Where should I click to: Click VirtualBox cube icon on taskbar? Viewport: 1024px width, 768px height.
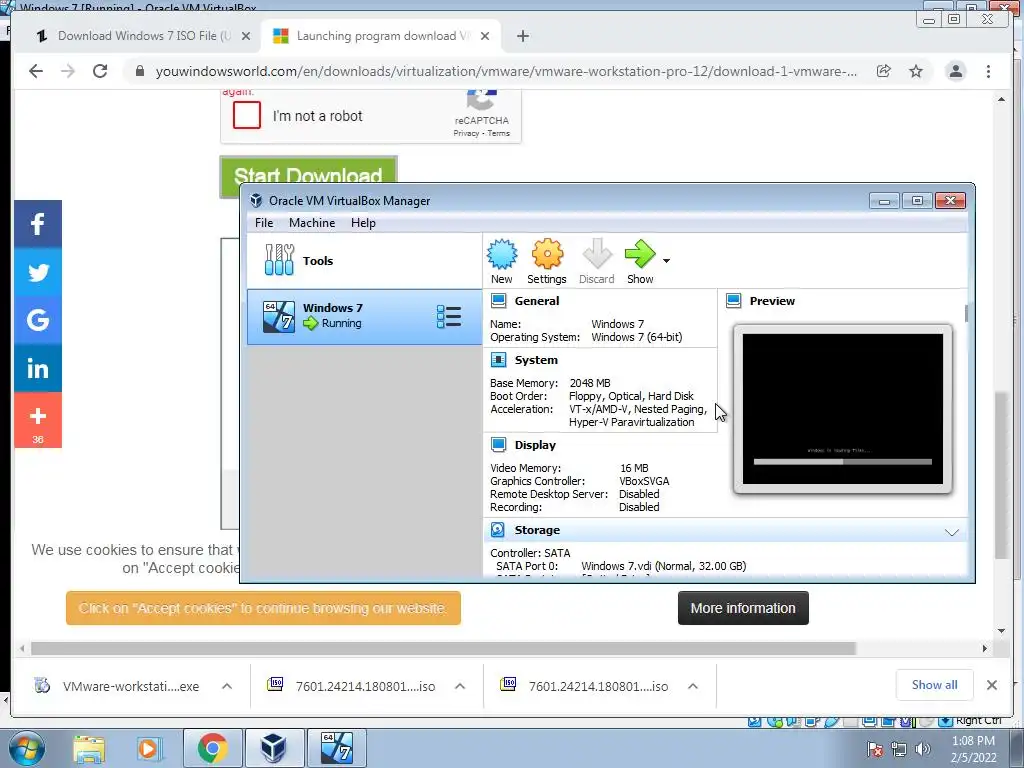pos(274,748)
